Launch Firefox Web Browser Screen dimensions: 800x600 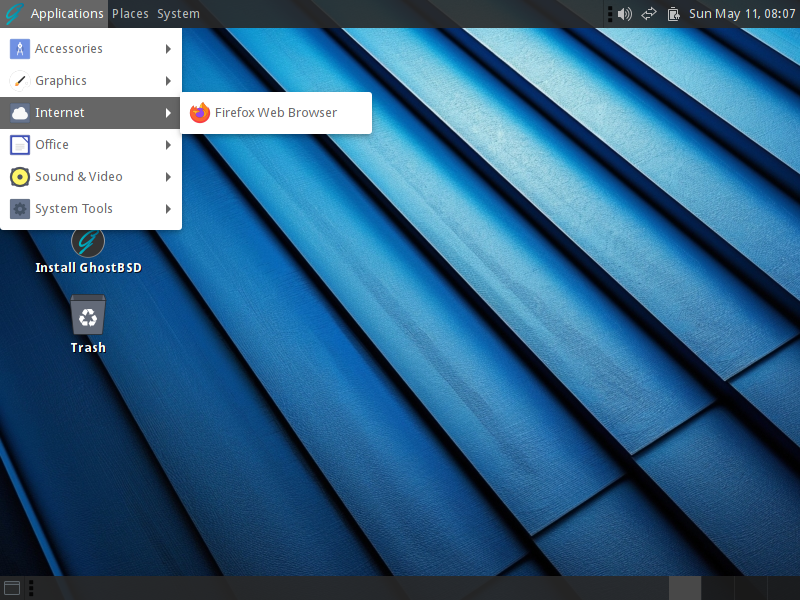coord(276,113)
